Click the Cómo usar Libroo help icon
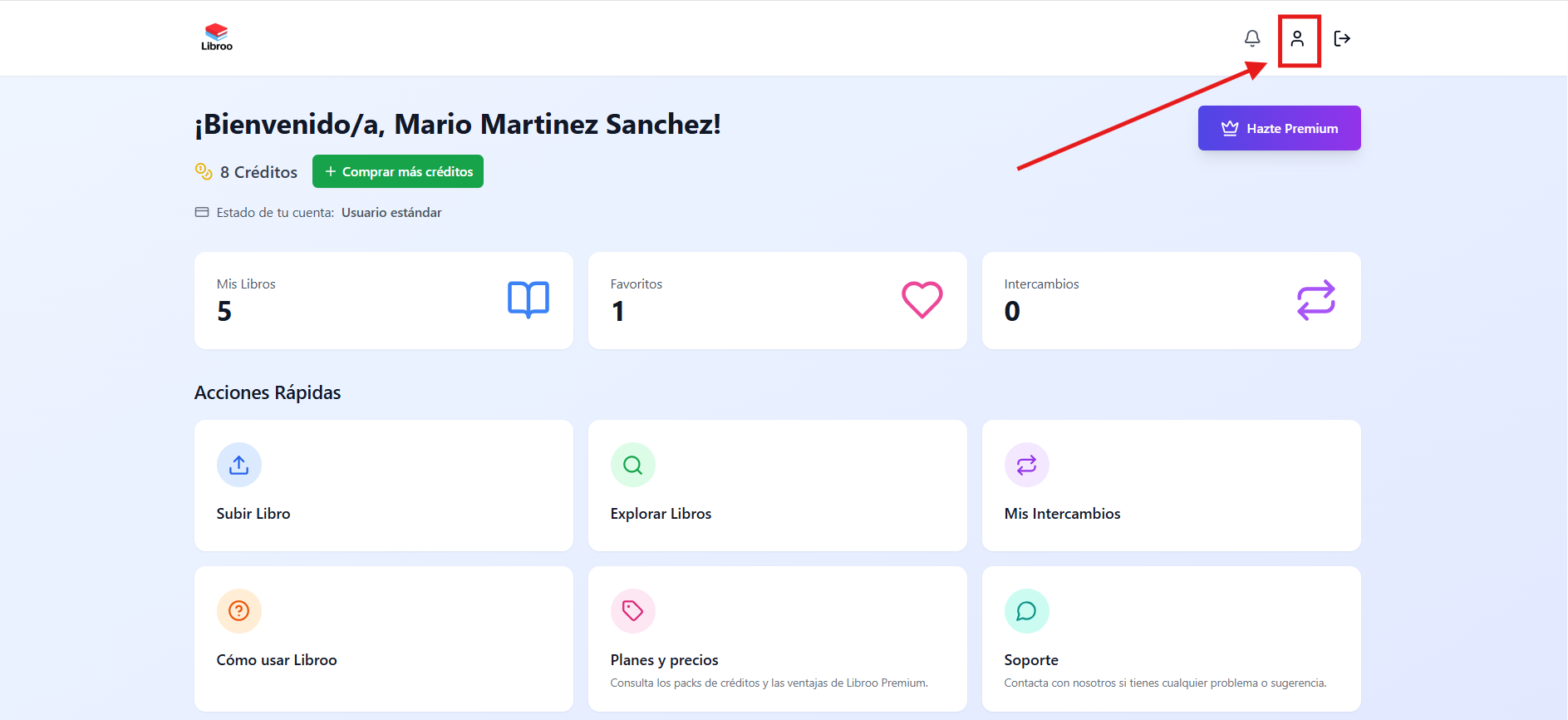This screenshot has height=720, width=1568. coord(239,611)
